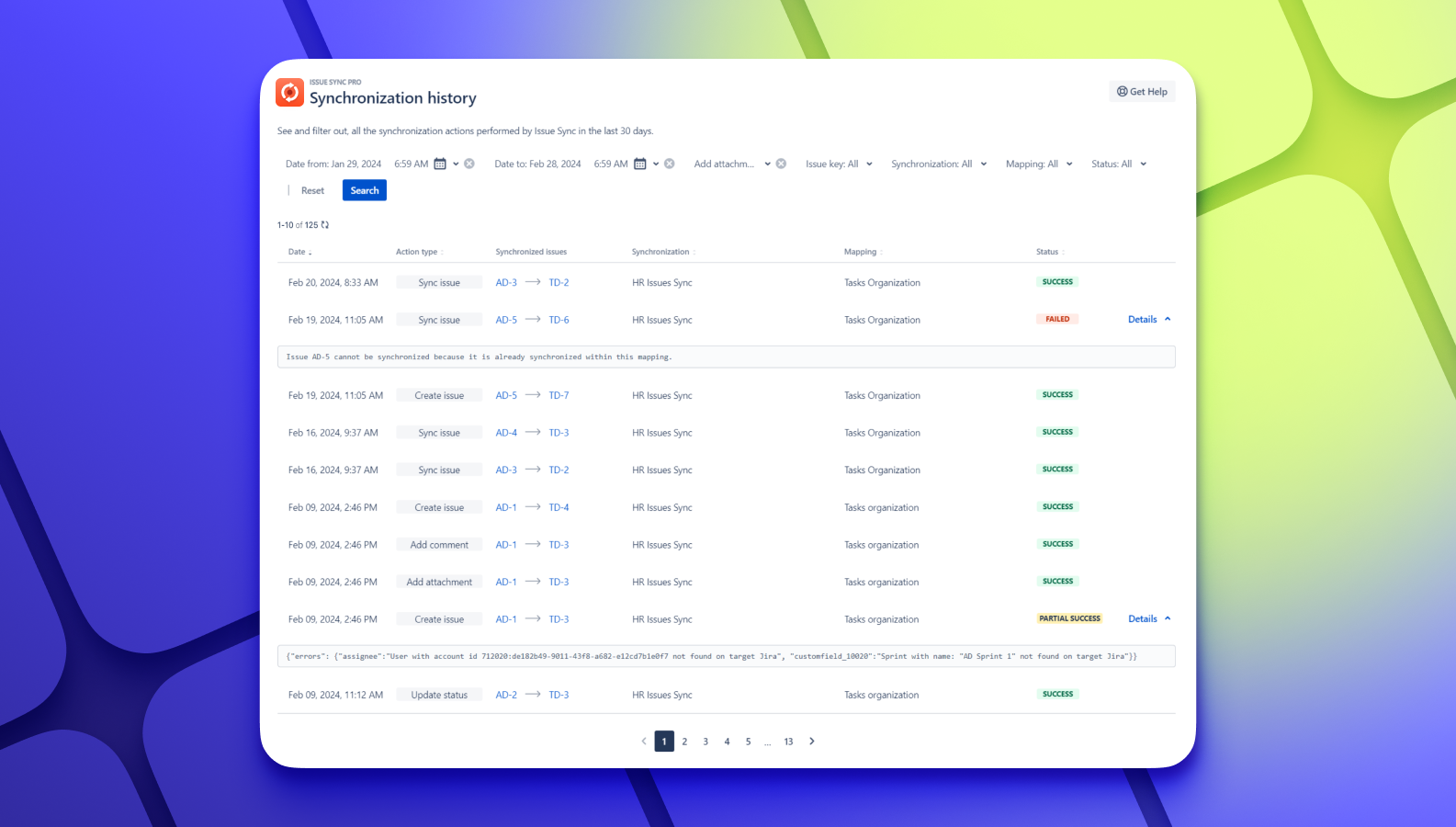Collapse details of the FAILED row
The image size is (1456, 827).
click(x=1149, y=320)
